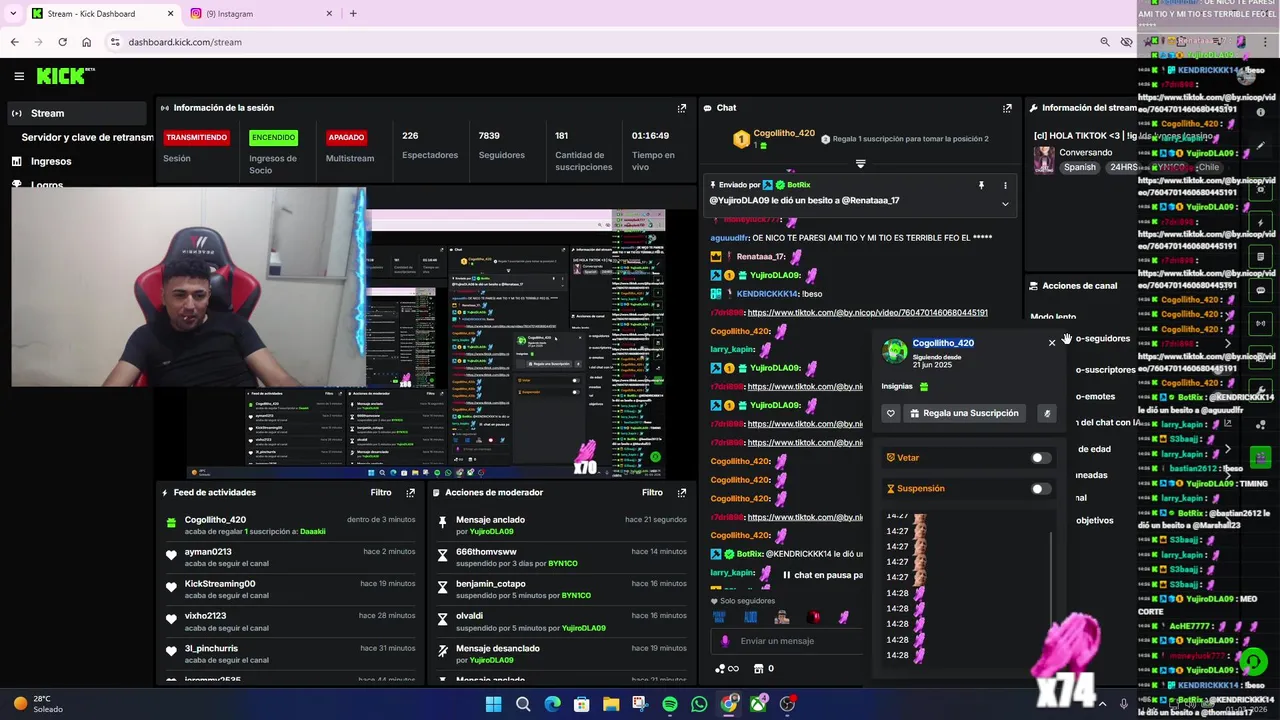The height and width of the screenshot is (720, 1280).
Task: Click the stream category thumbnail
Action: (x=1044, y=160)
